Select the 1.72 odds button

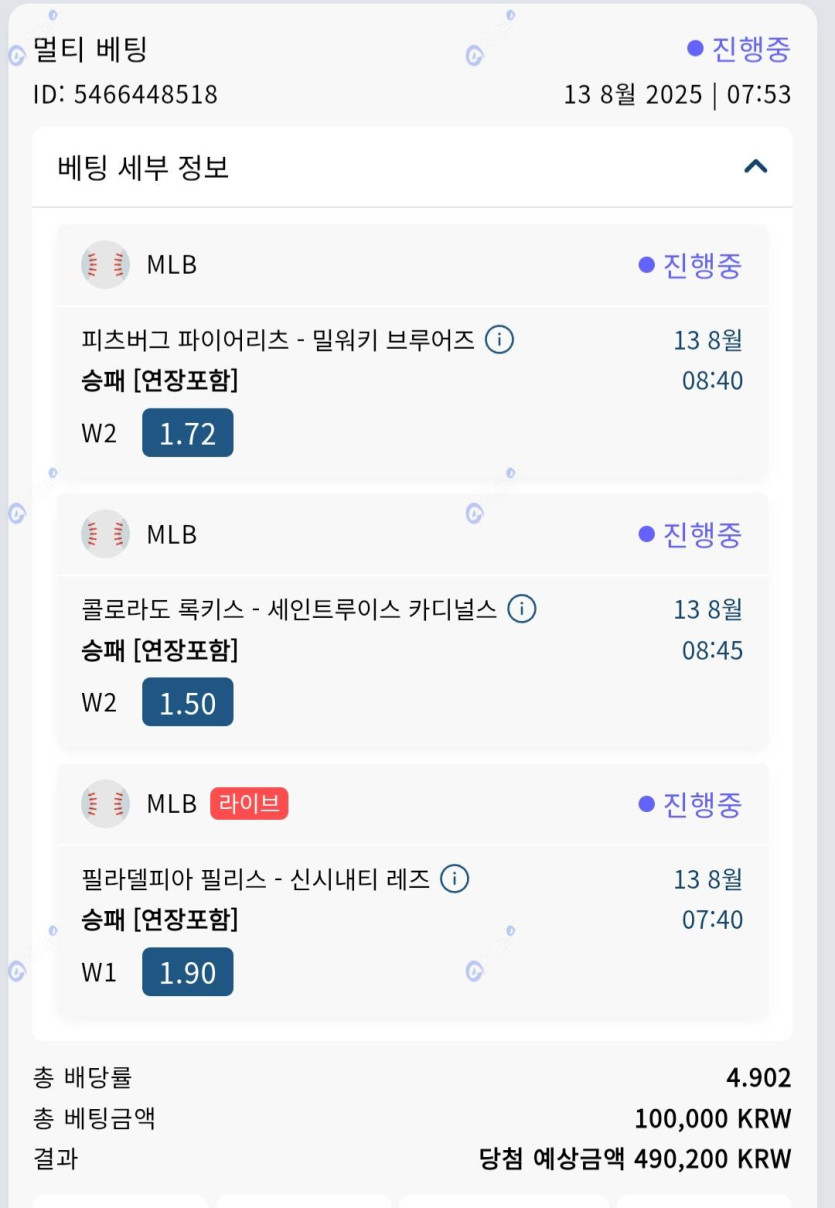[x=187, y=433]
